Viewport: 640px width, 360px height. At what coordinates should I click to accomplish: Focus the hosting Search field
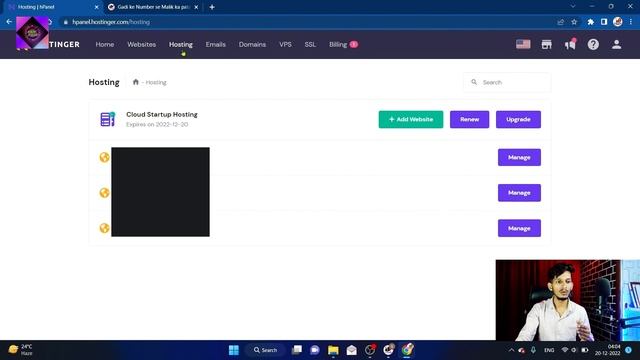click(507, 82)
